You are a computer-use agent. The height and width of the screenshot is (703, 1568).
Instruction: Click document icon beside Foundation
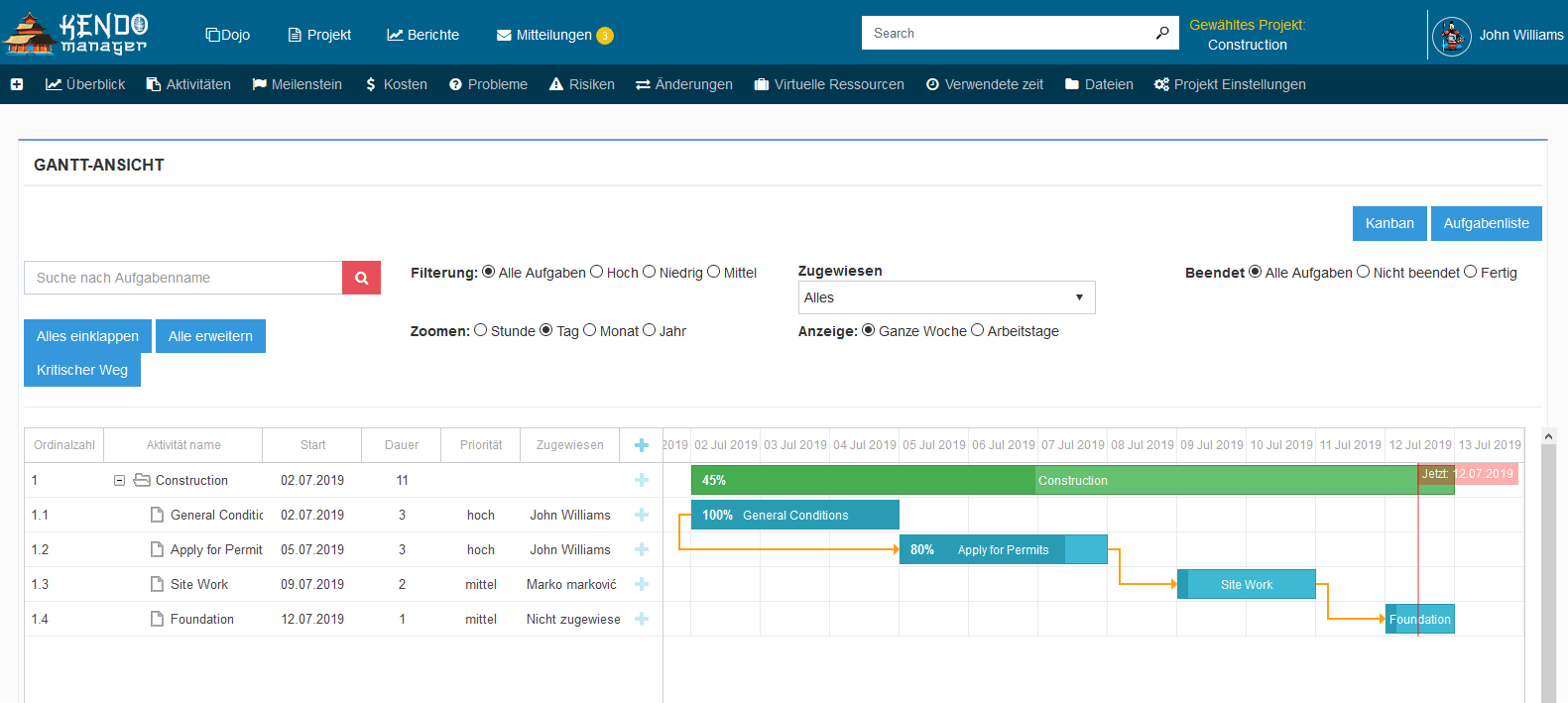pos(157,619)
